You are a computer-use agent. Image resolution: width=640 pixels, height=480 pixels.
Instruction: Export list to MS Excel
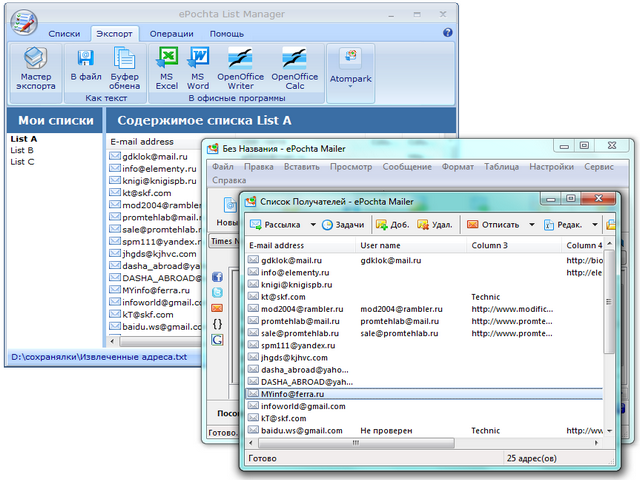tap(167, 69)
